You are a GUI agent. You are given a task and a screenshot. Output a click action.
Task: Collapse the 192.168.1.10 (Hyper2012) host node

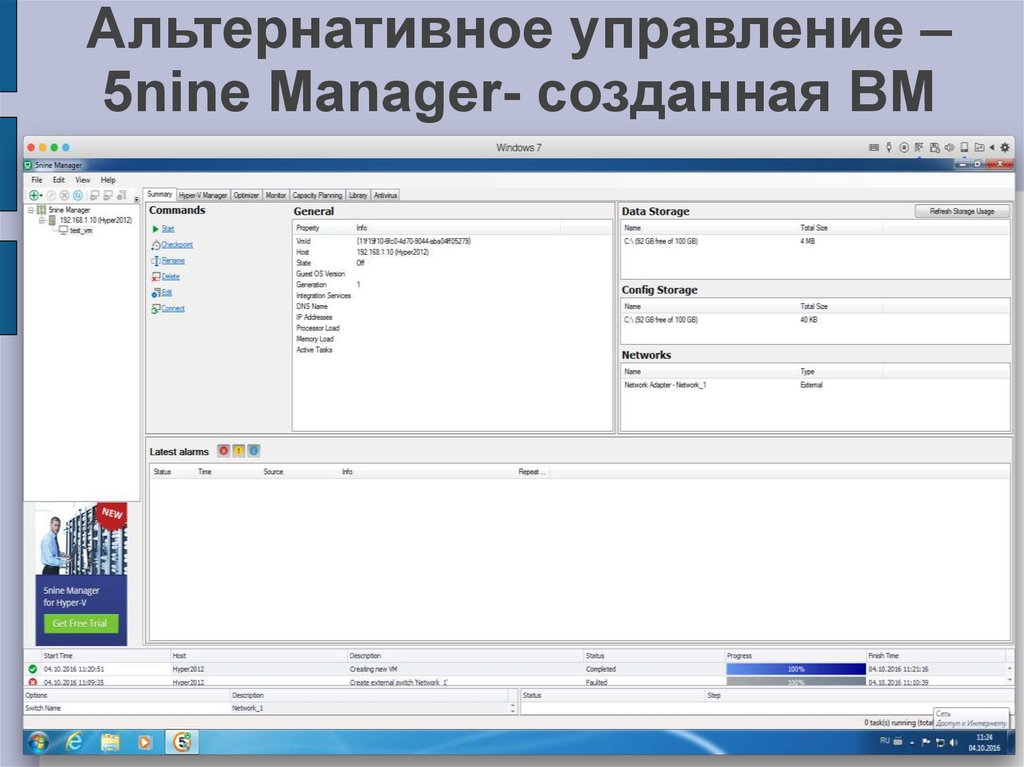click(41, 220)
